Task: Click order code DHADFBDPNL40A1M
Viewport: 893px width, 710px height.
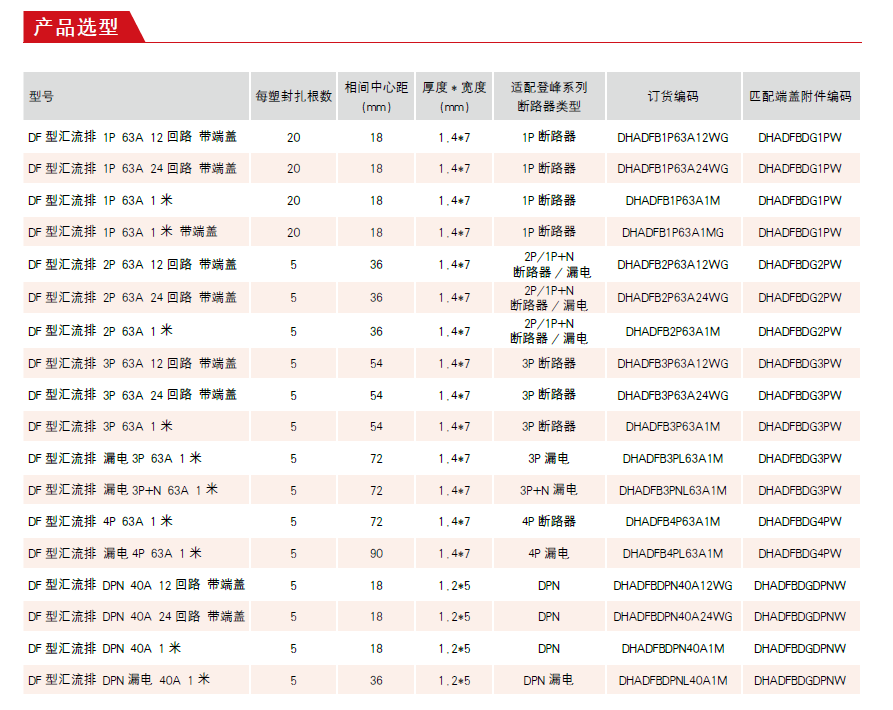Action: point(673,680)
